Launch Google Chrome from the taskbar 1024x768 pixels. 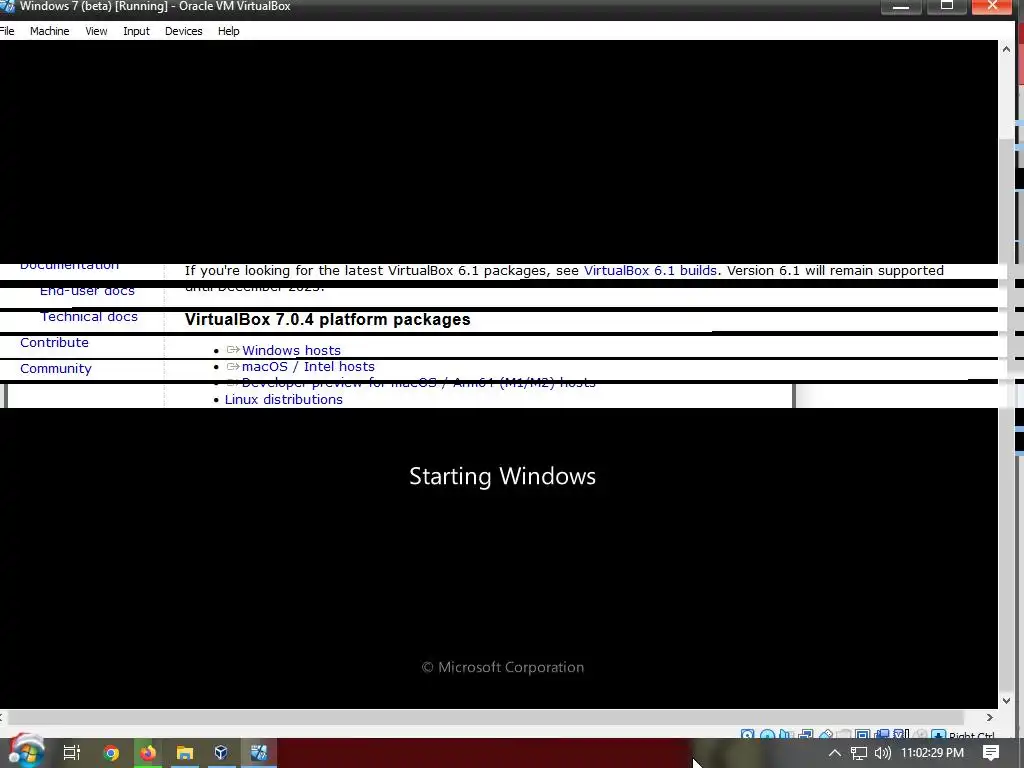tap(111, 752)
